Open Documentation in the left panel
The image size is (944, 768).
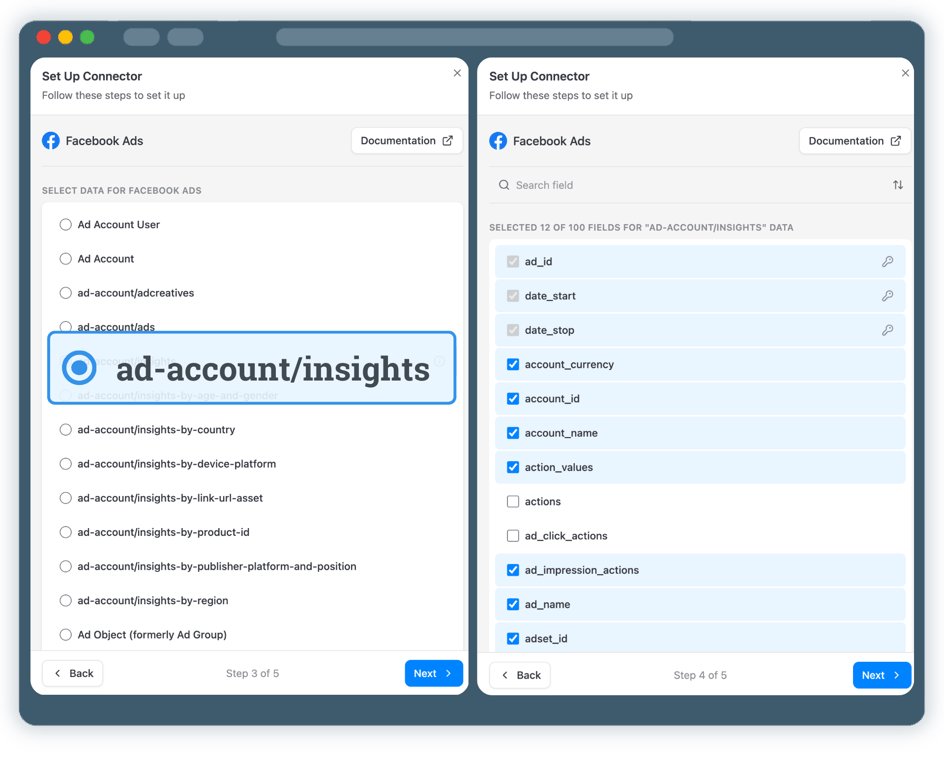(406, 140)
